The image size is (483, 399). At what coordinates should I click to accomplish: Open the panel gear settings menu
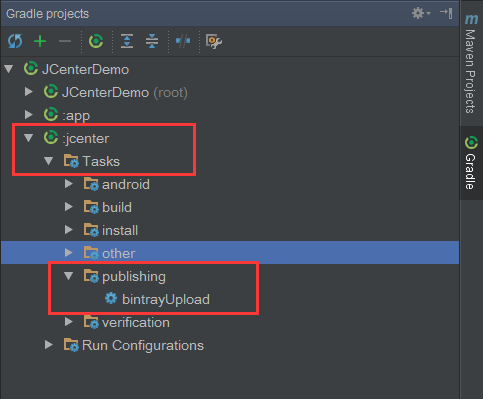pyautogui.click(x=421, y=13)
